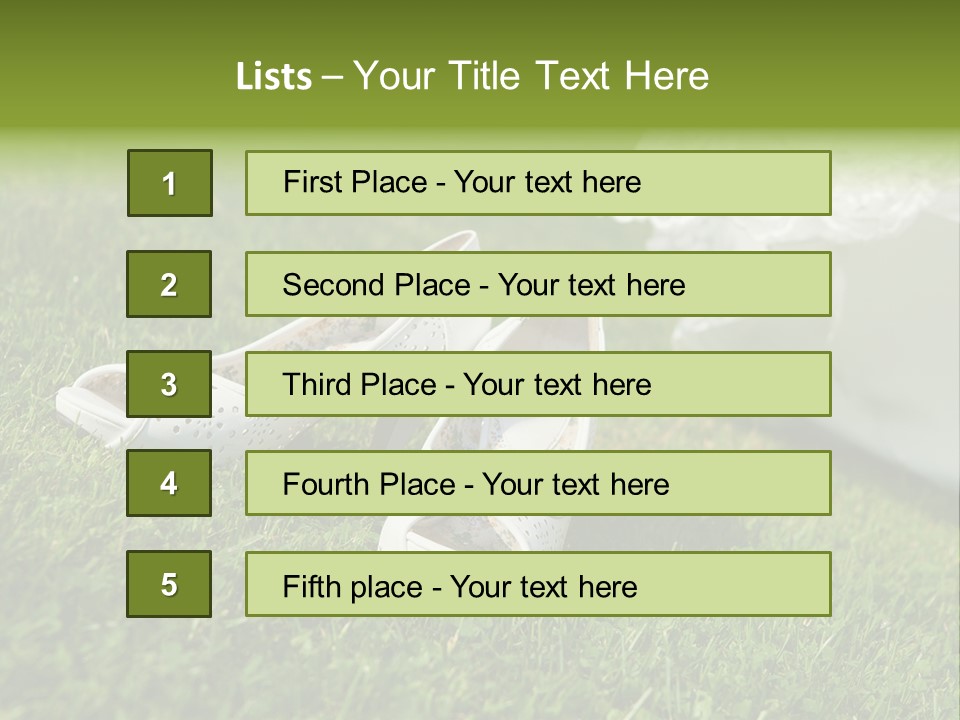Select the First Place text bar
The height and width of the screenshot is (720, 960).
(x=538, y=183)
